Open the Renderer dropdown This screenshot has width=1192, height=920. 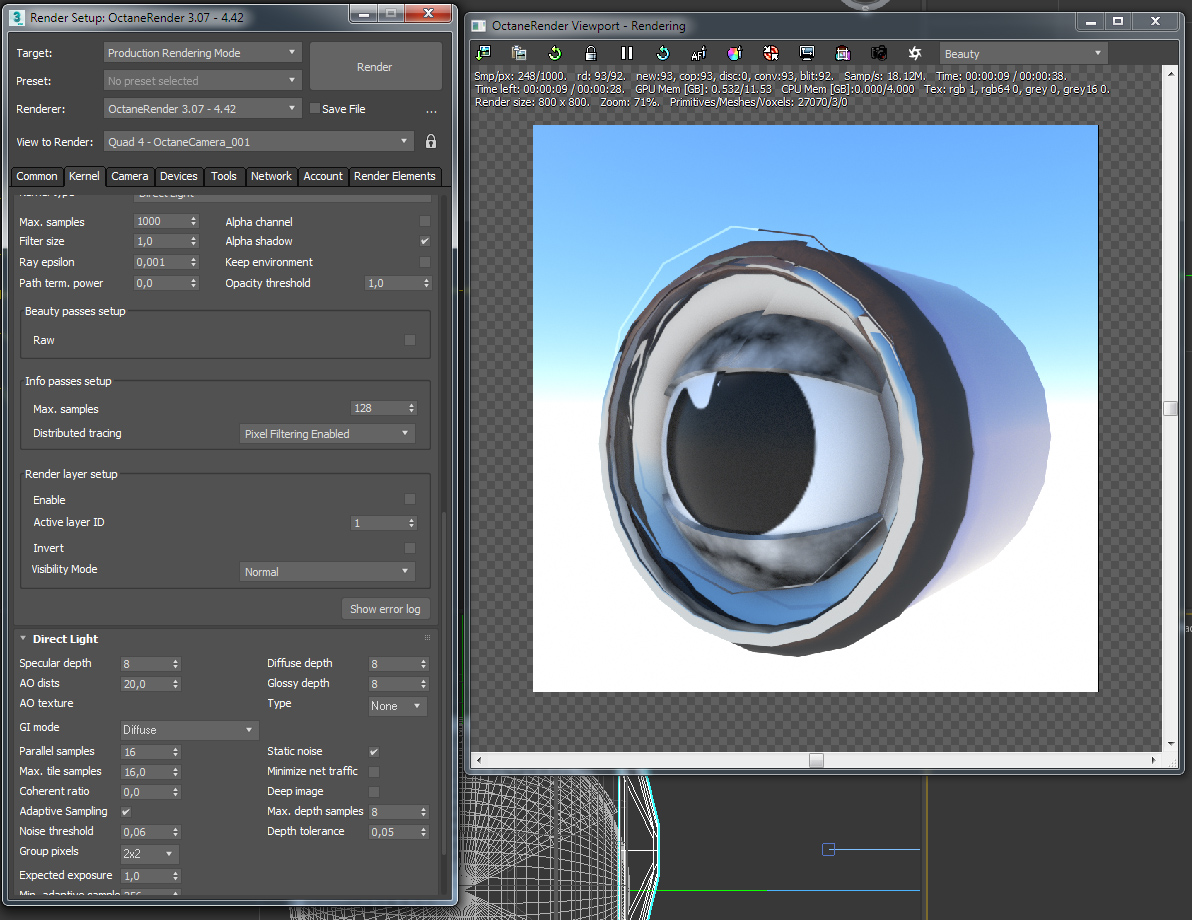coord(202,109)
